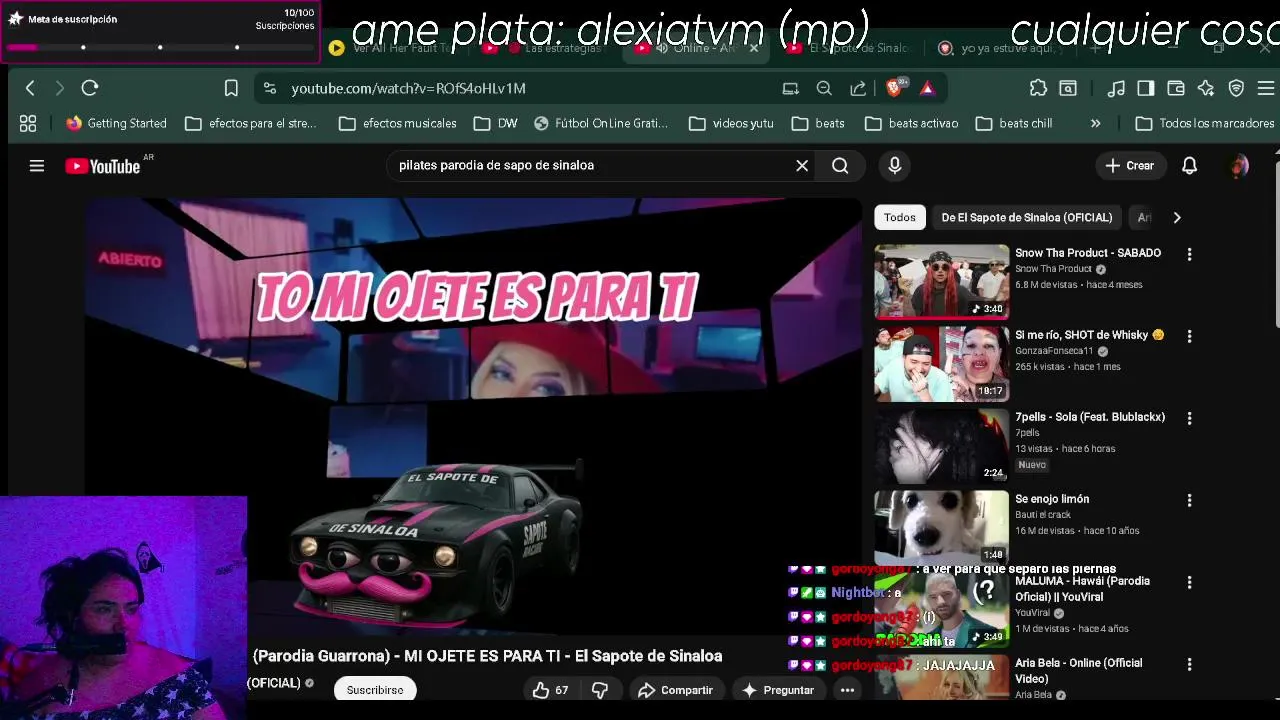Close the 'Online - AR' browser tab
This screenshot has height=720, width=1280.
(754, 47)
